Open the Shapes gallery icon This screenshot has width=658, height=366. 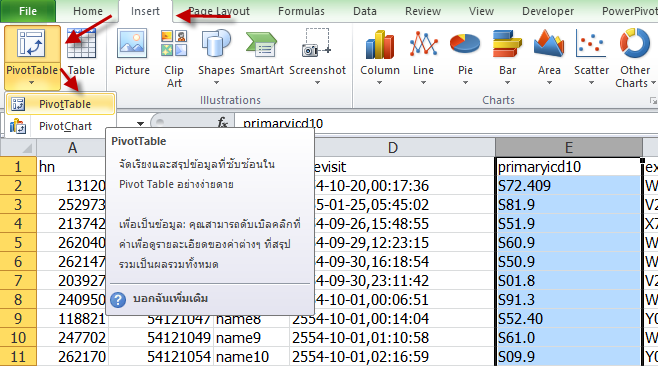coord(216,43)
